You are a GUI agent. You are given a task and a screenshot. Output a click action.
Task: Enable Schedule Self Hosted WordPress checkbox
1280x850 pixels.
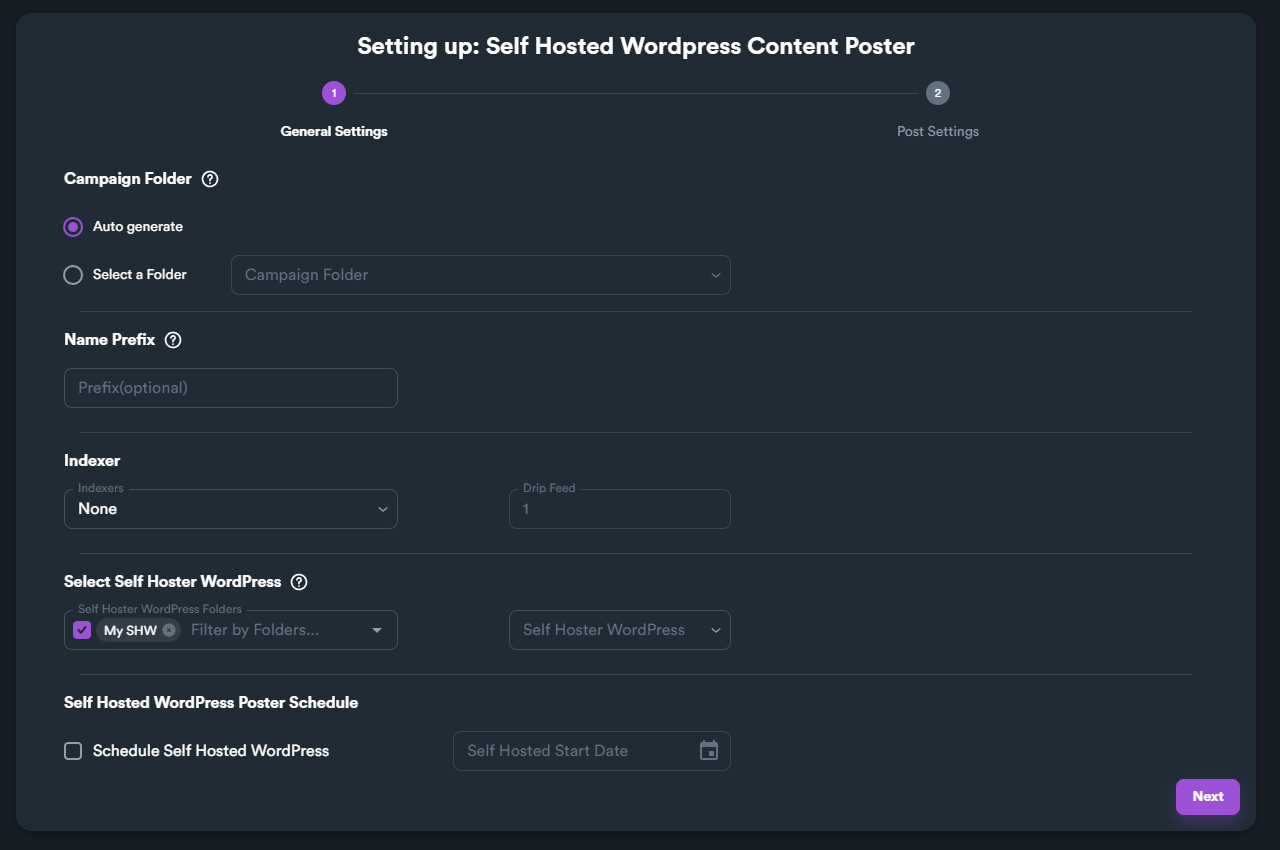pos(73,751)
